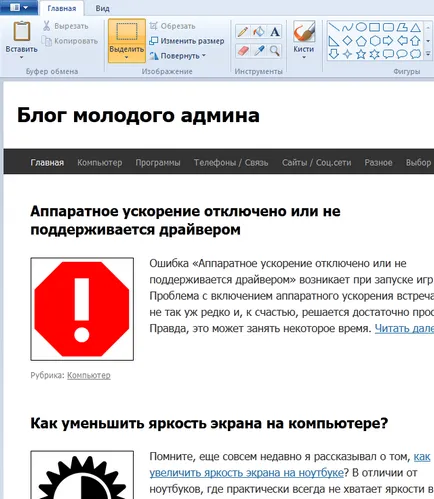Choose the Pentagon shape
The height and width of the screenshot is (499, 434).
pyautogui.click(x=361, y=41)
